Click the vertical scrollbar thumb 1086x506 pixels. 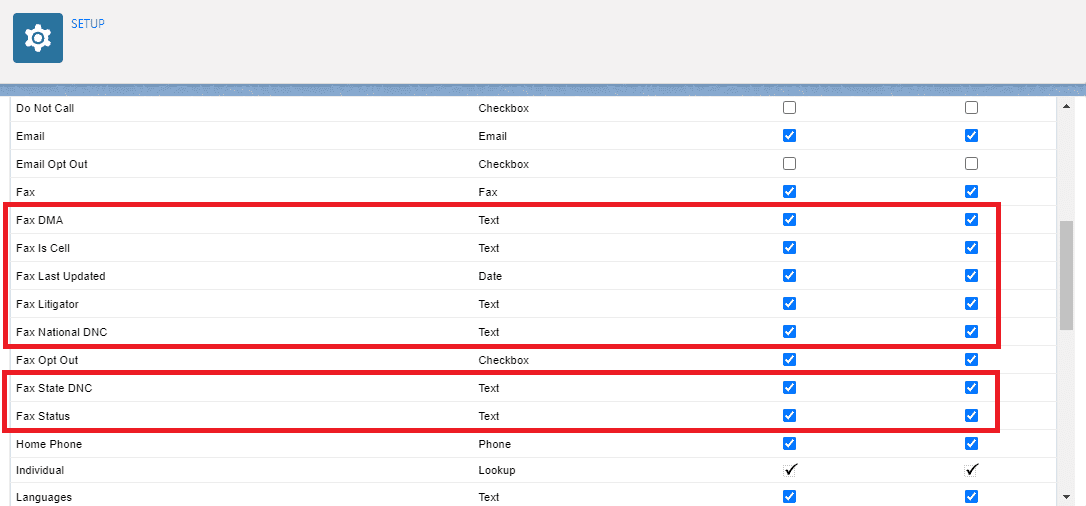(1066, 275)
